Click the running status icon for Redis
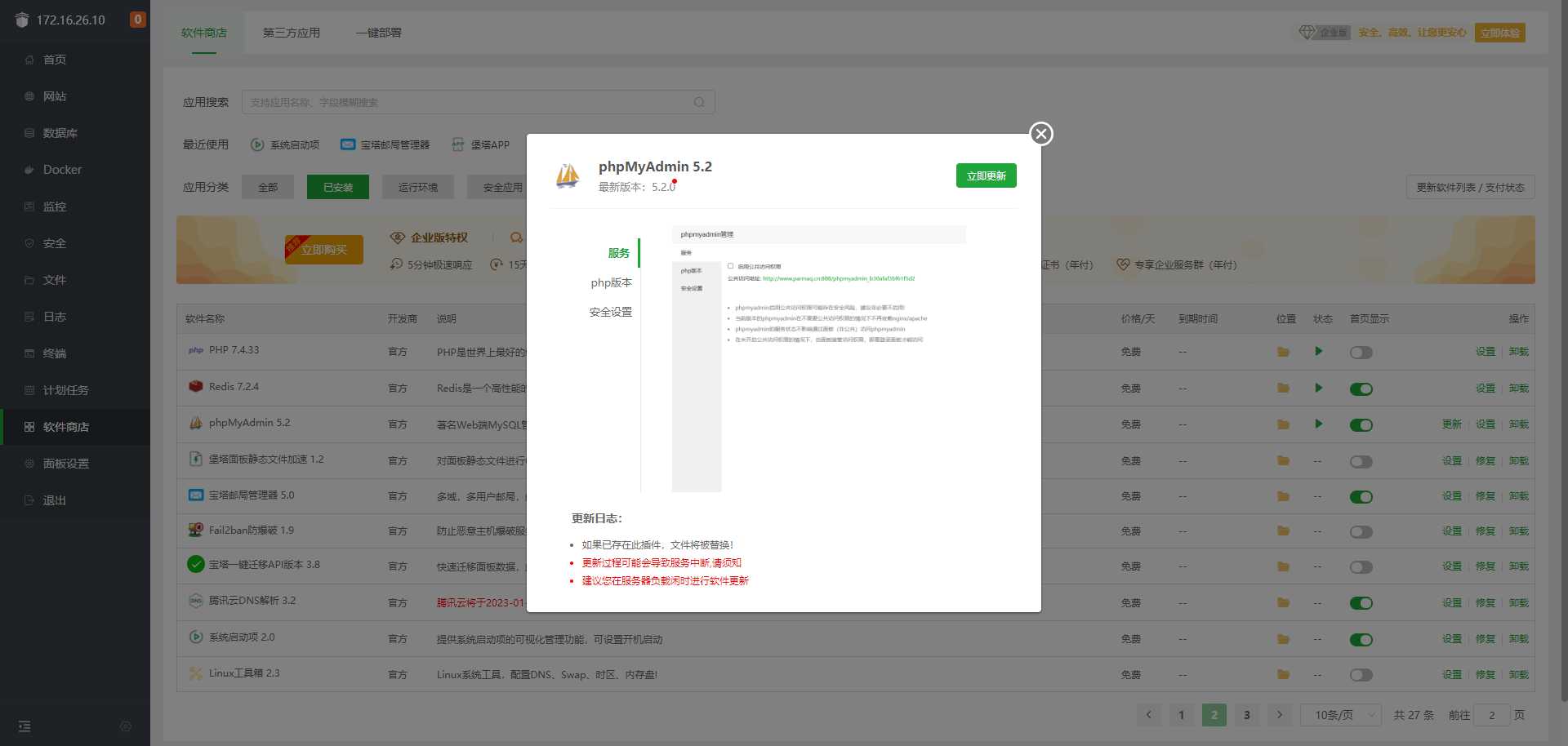Image resolution: width=1568 pixels, height=746 pixels. pyautogui.click(x=1318, y=389)
